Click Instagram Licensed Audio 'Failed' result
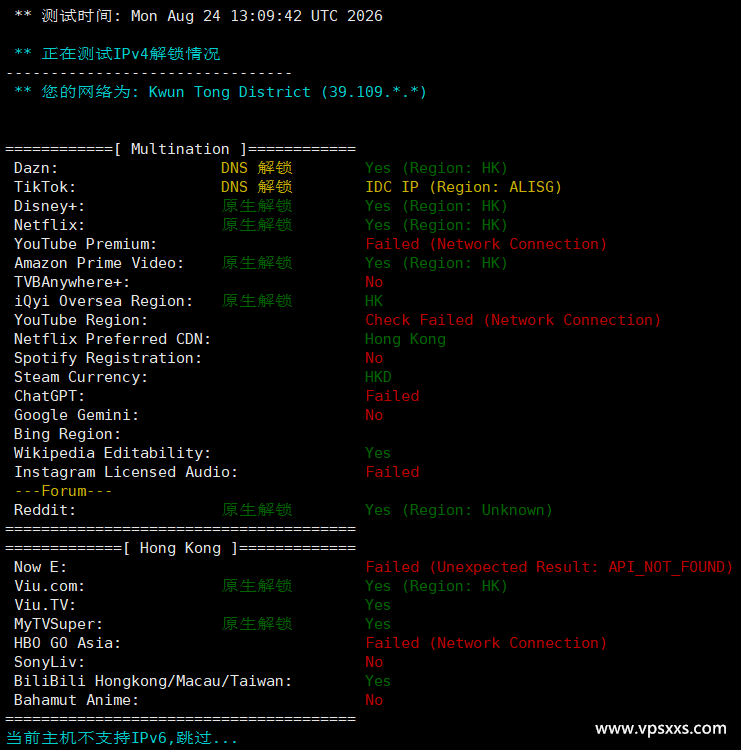The height and width of the screenshot is (750, 741). [x=392, y=472]
